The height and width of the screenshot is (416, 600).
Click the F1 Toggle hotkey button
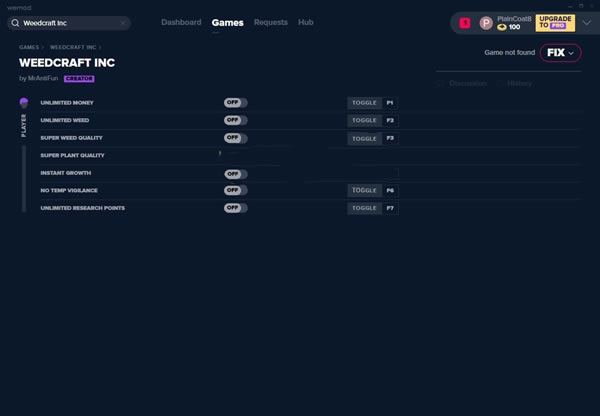tap(364, 103)
